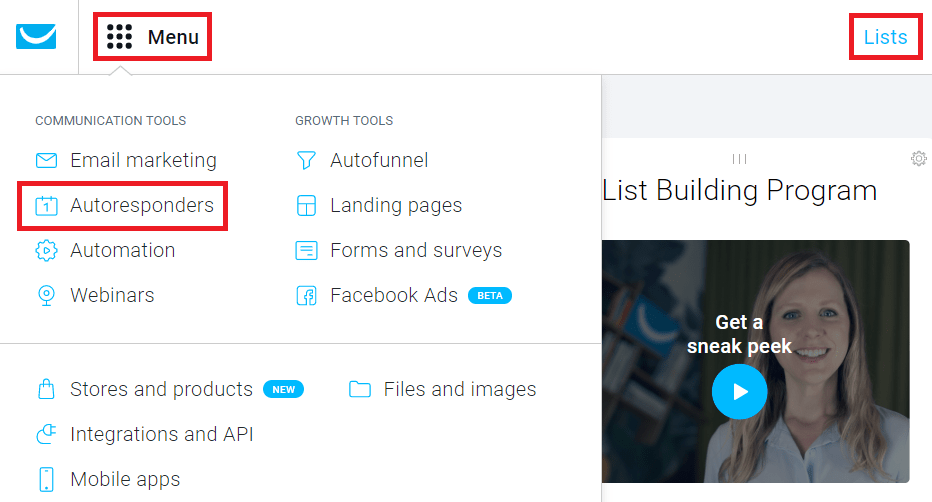Select the Email marketing menu item

[143, 160]
